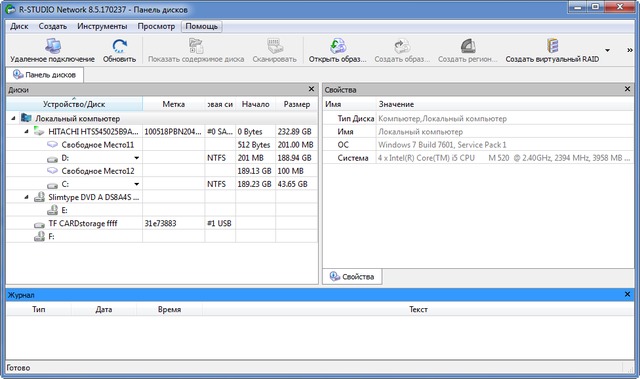The height and width of the screenshot is (379, 640).
Task: Click the Дата column header in Журнал
Action: (104, 309)
